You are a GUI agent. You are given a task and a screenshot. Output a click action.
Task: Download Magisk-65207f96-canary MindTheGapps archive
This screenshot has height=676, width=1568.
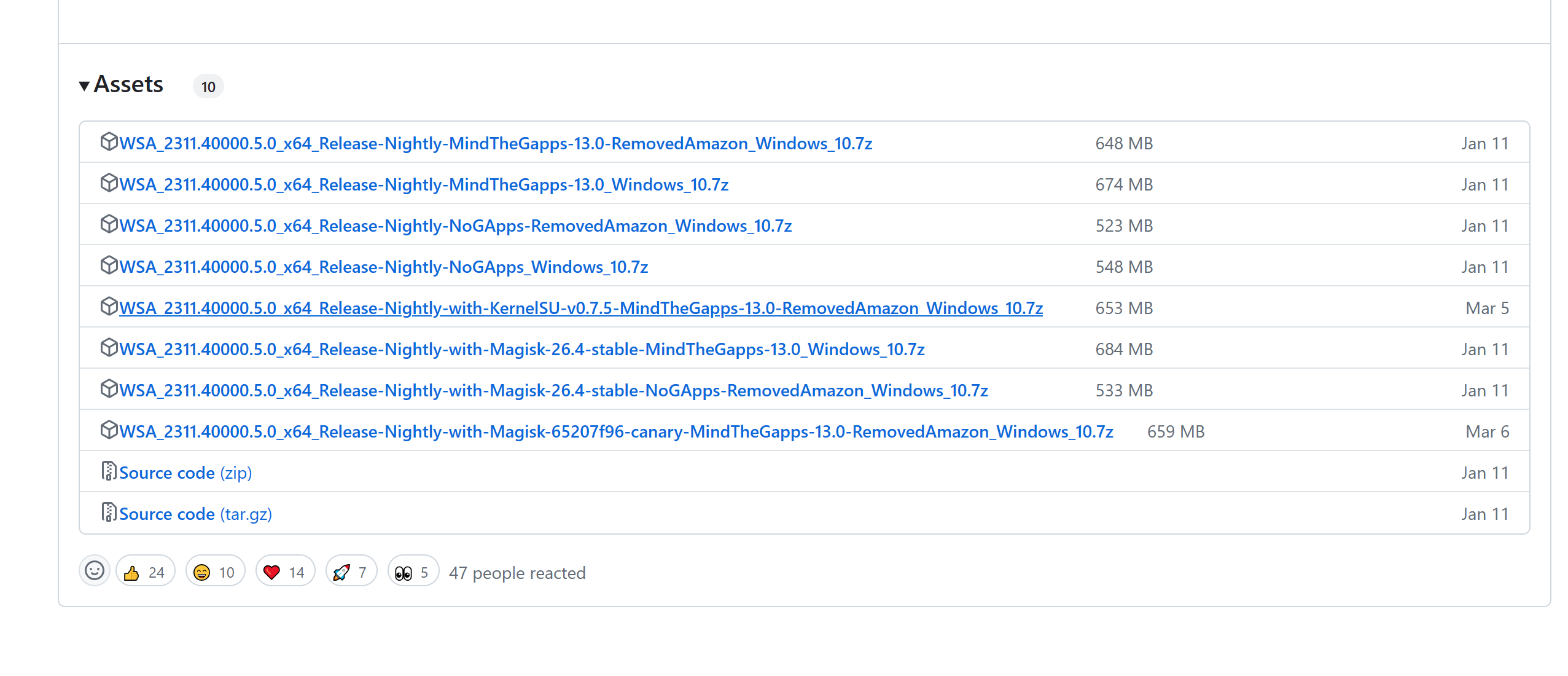click(x=616, y=431)
